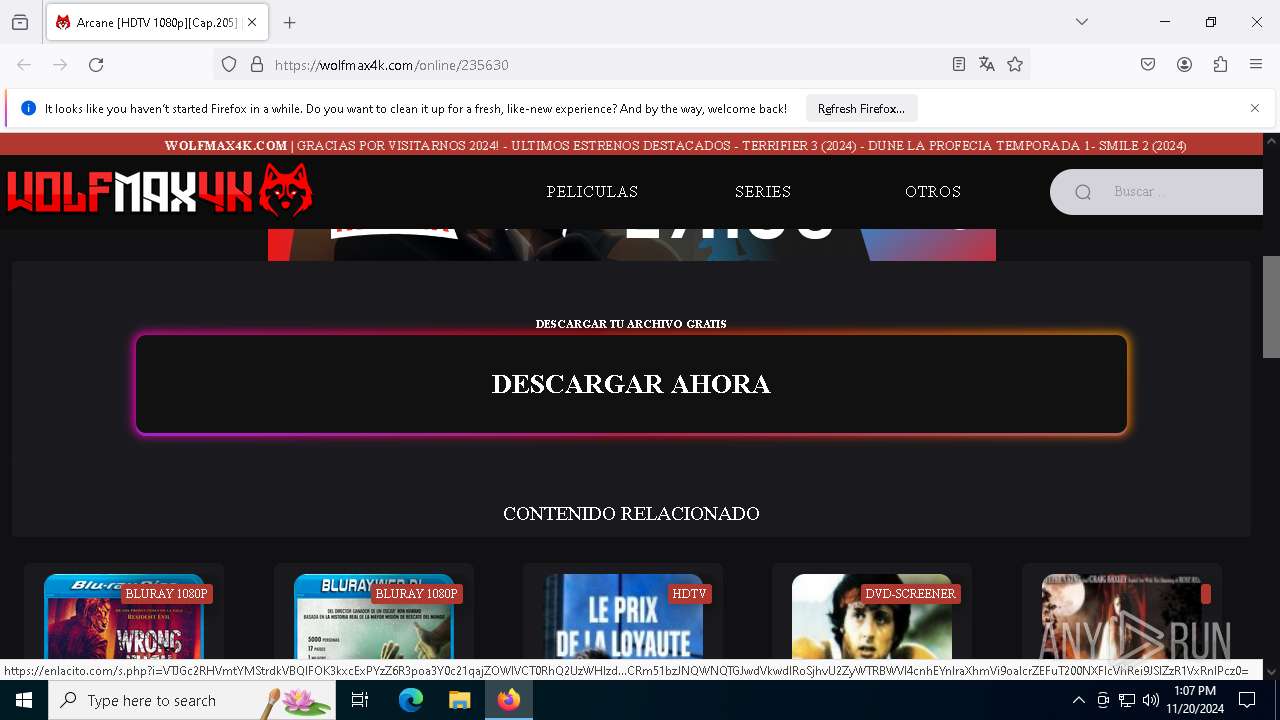Show hidden system tray icons

[x=1078, y=700]
